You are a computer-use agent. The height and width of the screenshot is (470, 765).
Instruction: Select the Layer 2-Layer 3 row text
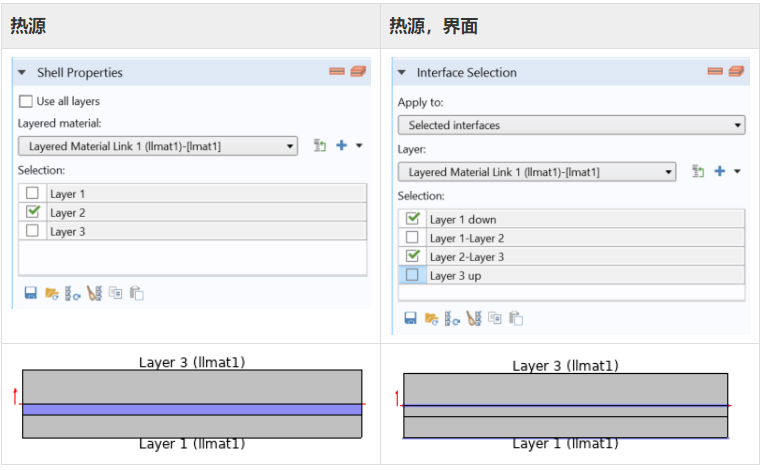(x=467, y=257)
